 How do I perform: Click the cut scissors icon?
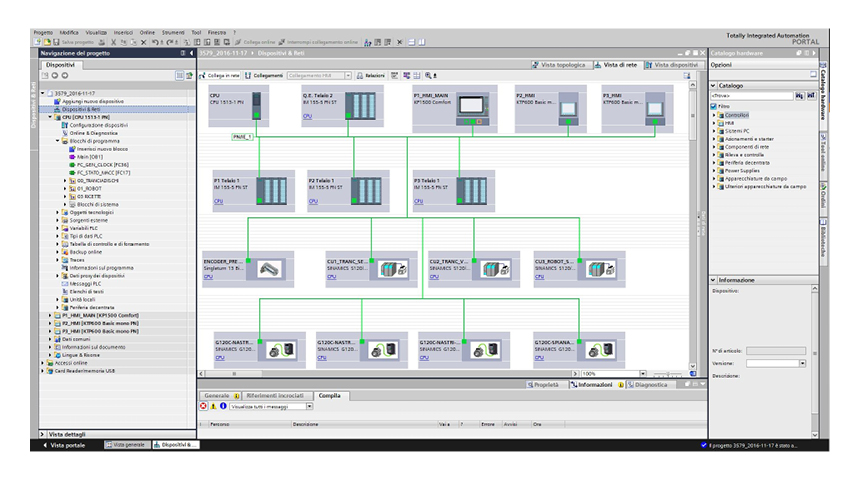(114, 42)
